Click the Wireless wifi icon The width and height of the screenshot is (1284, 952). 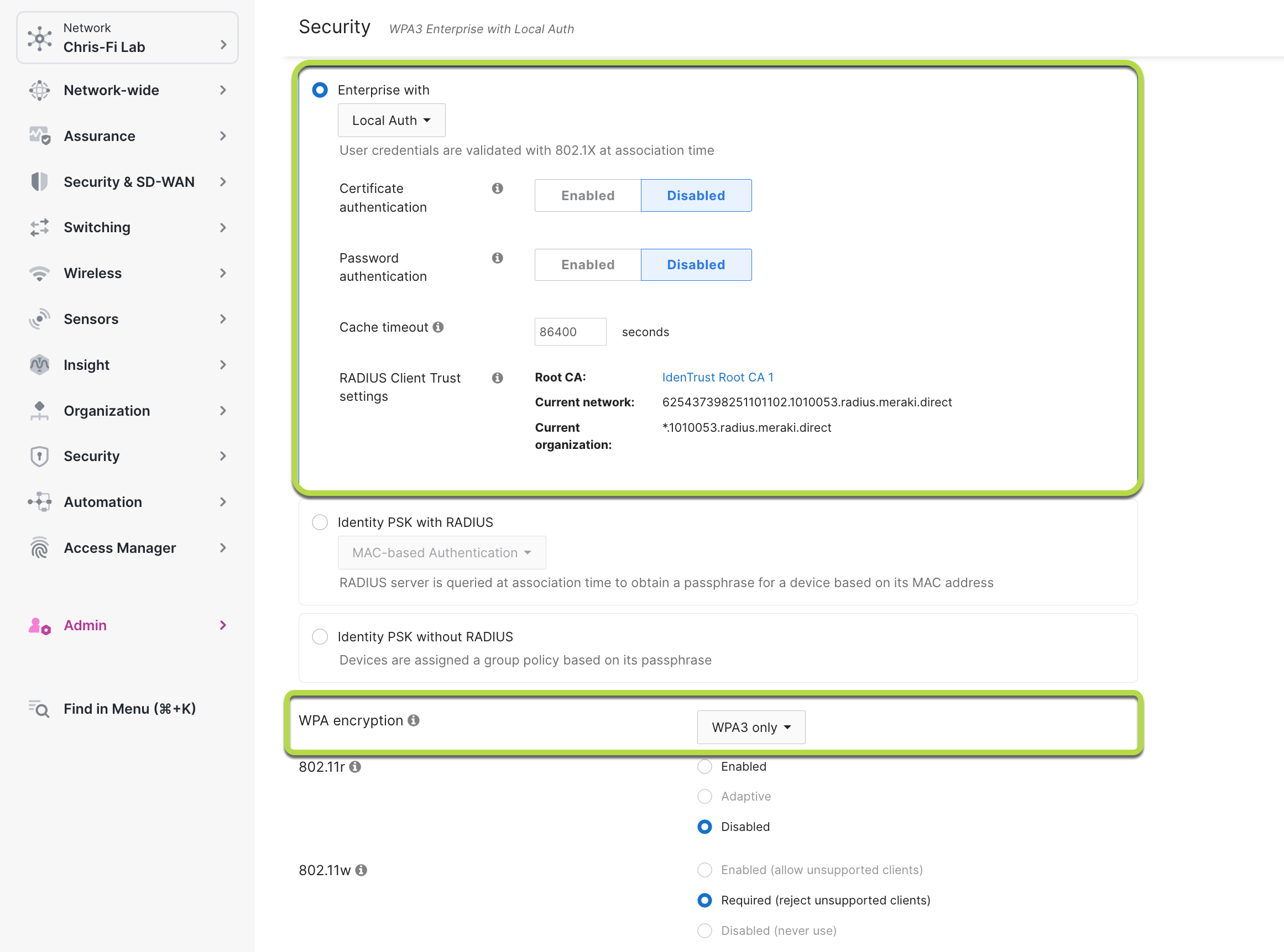pos(39,273)
